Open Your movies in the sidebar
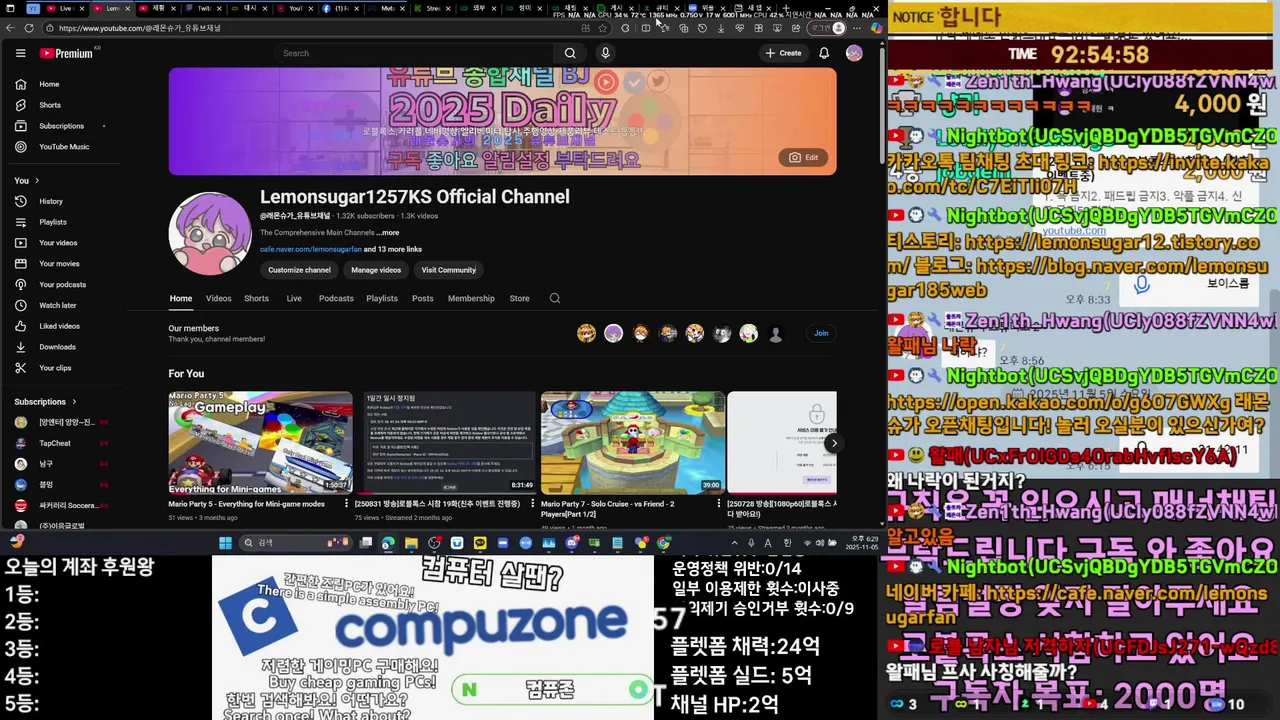The image size is (1280, 720). [x=59, y=264]
